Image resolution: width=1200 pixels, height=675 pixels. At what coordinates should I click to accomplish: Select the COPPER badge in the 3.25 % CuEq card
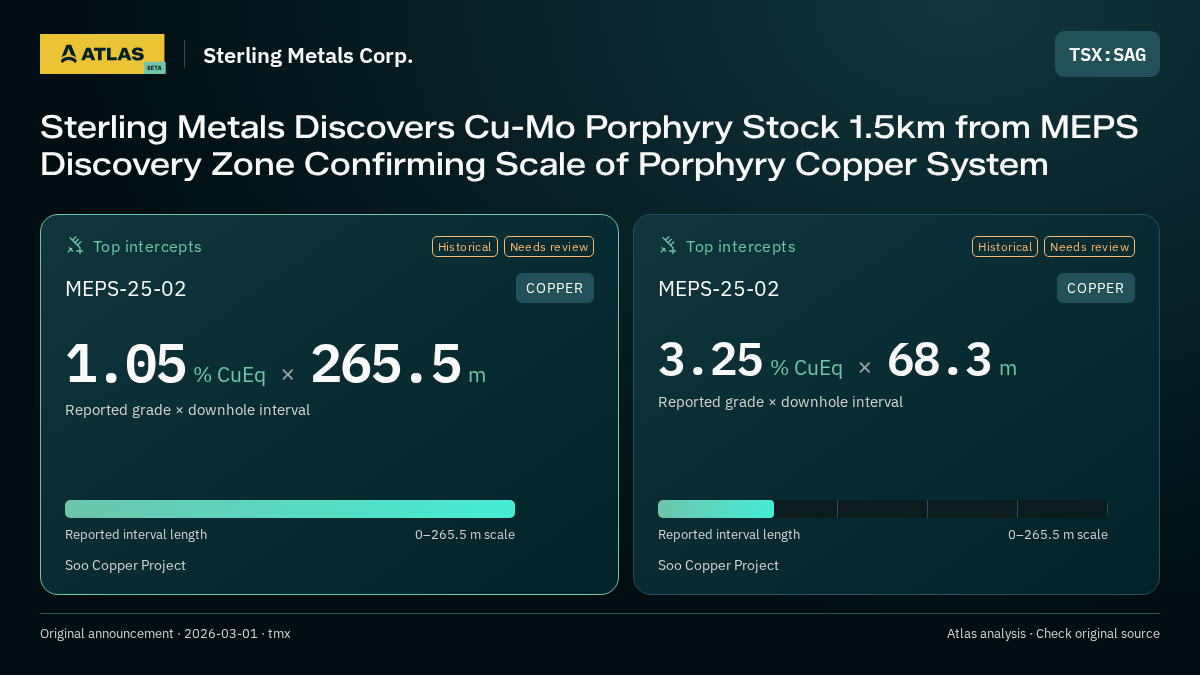[x=1096, y=288]
